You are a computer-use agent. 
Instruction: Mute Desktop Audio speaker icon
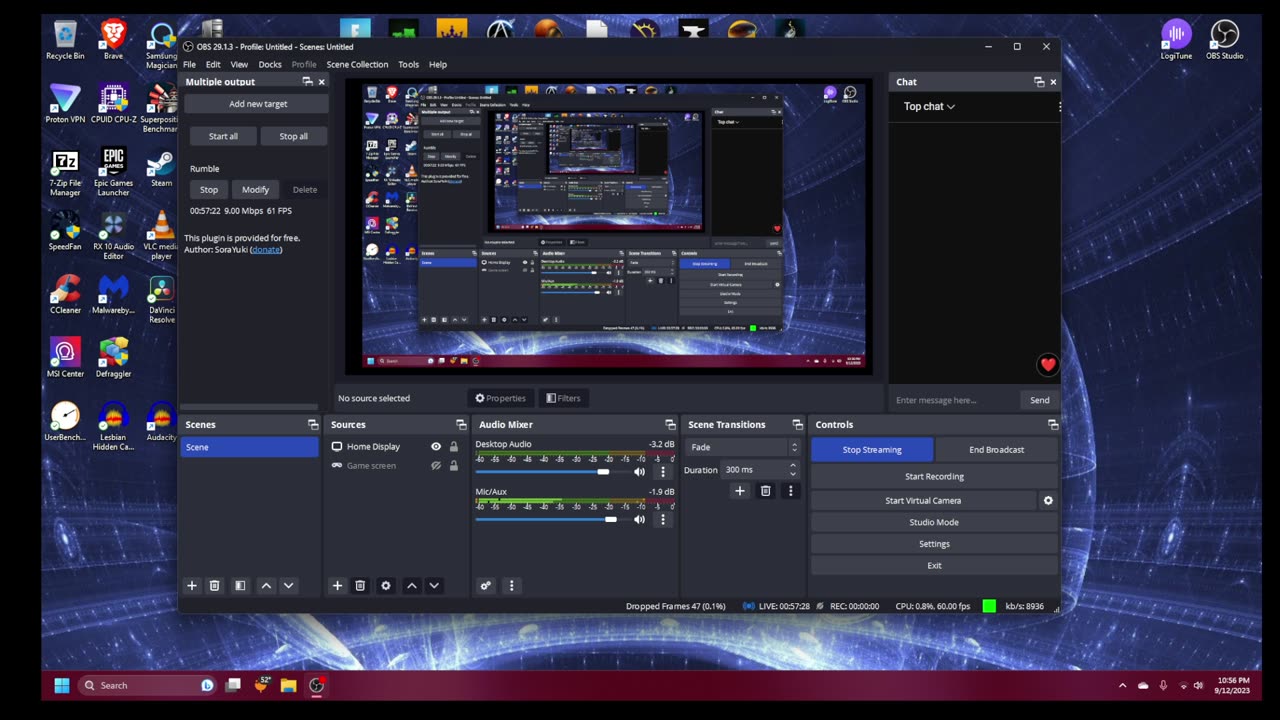(639, 472)
